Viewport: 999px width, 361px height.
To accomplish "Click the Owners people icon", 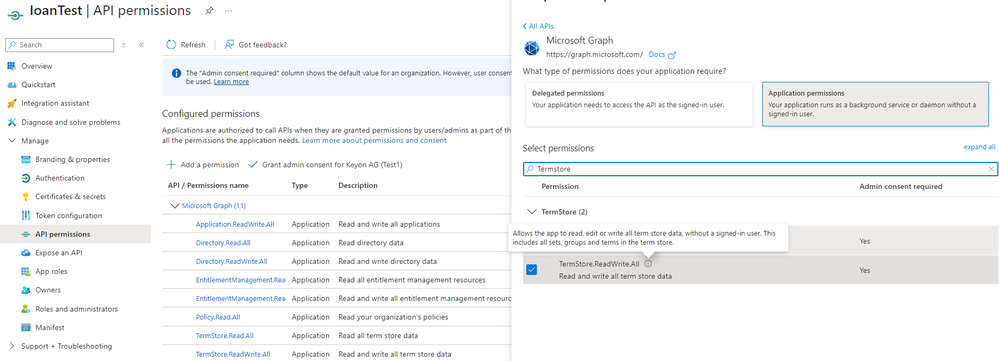I will click(25, 290).
